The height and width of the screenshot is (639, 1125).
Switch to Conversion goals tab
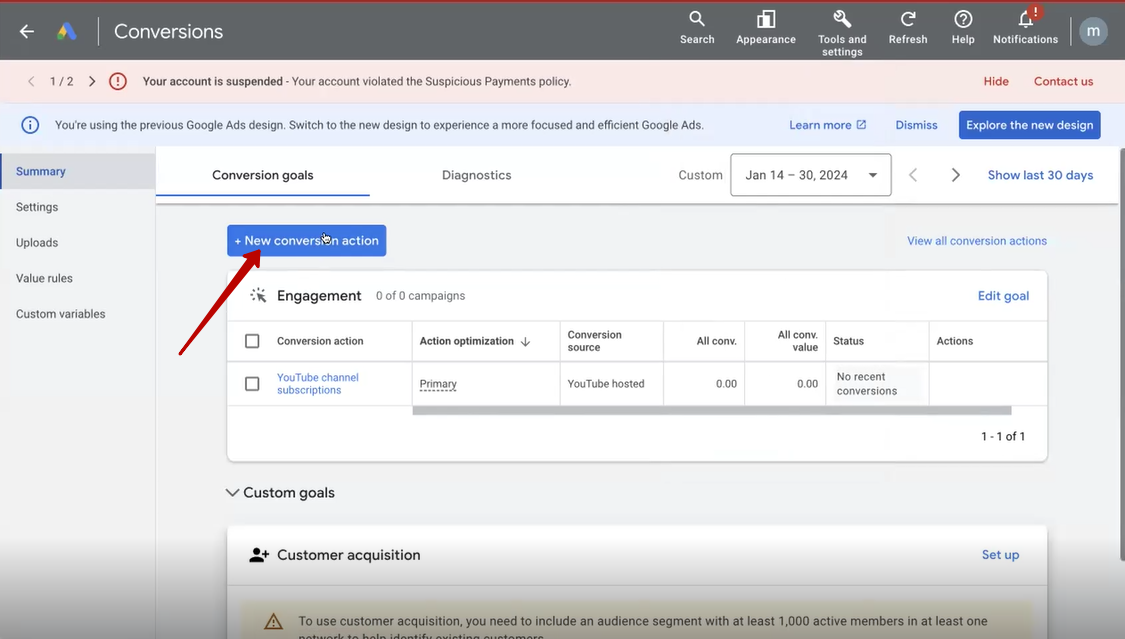(x=263, y=175)
